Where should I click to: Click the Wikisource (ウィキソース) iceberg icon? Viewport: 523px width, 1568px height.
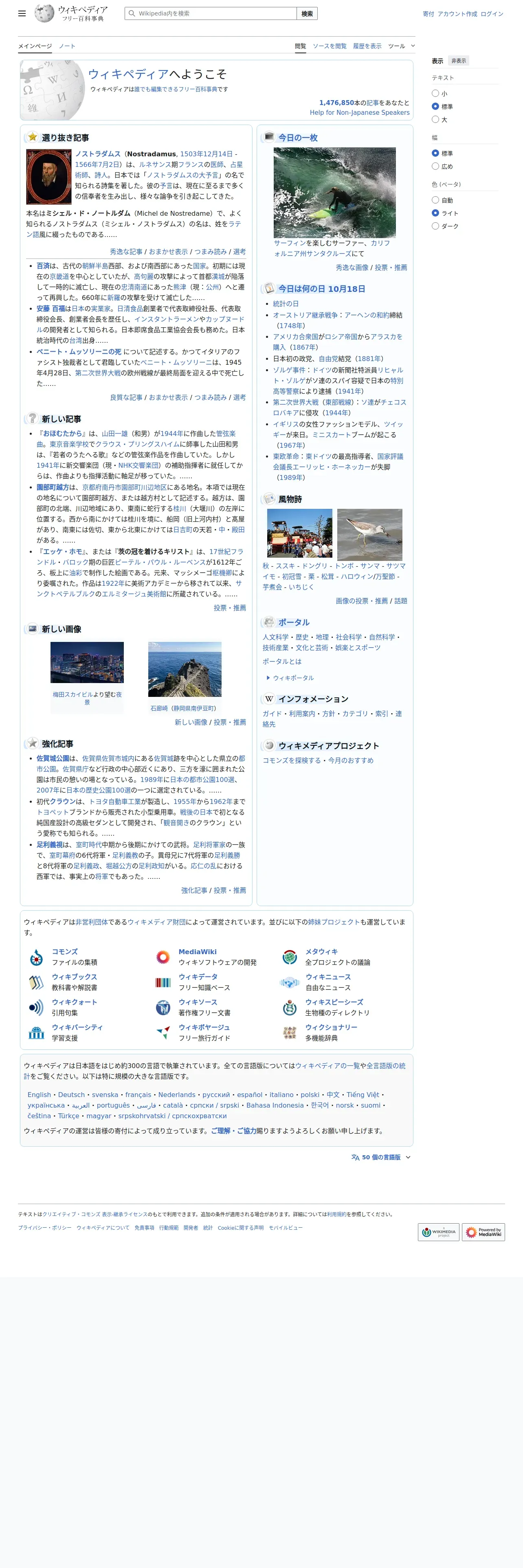pyautogui.click(x=163, y=1007)
